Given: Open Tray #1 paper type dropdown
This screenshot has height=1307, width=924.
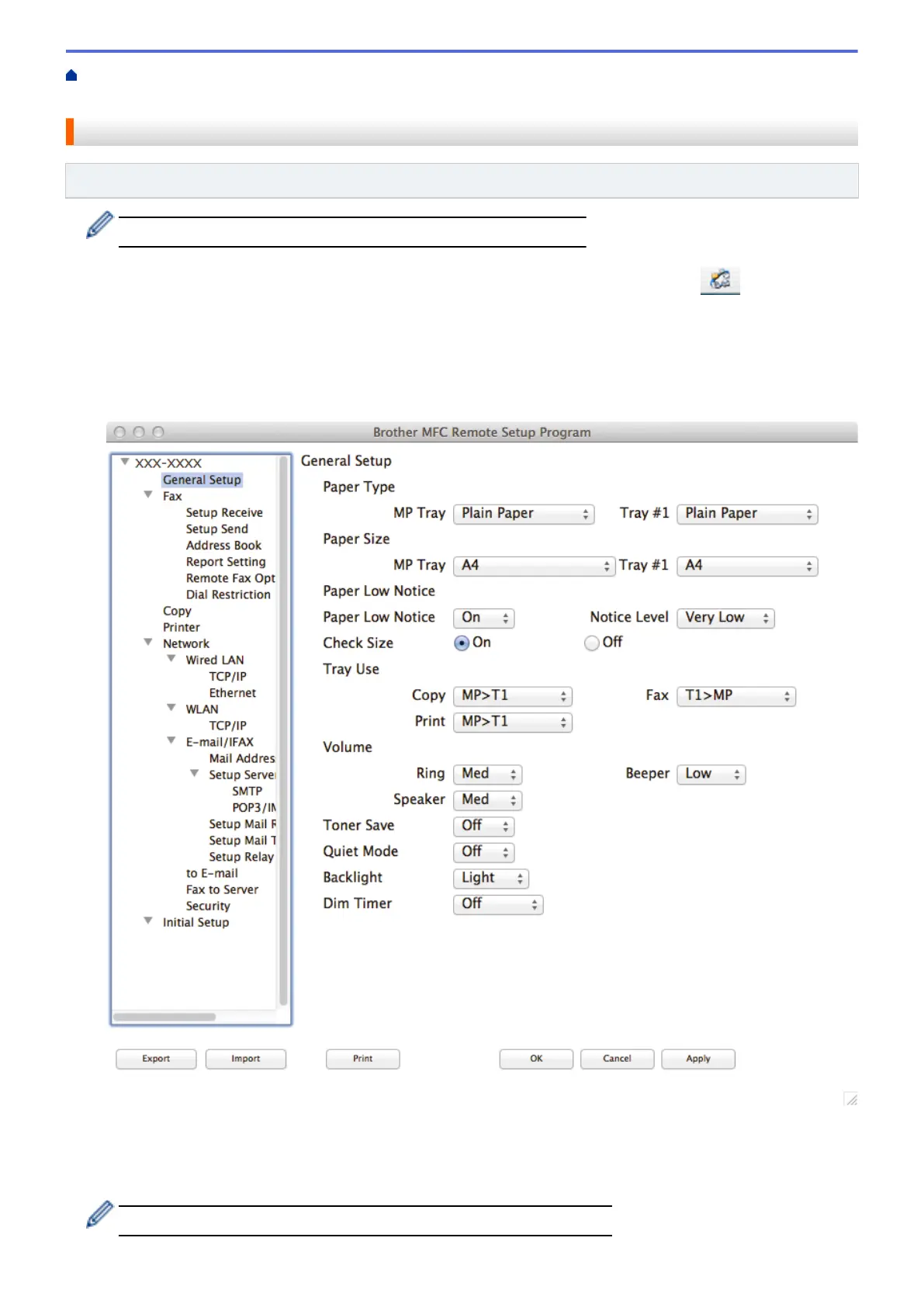Looking at the screenshot, I should 747,514.
